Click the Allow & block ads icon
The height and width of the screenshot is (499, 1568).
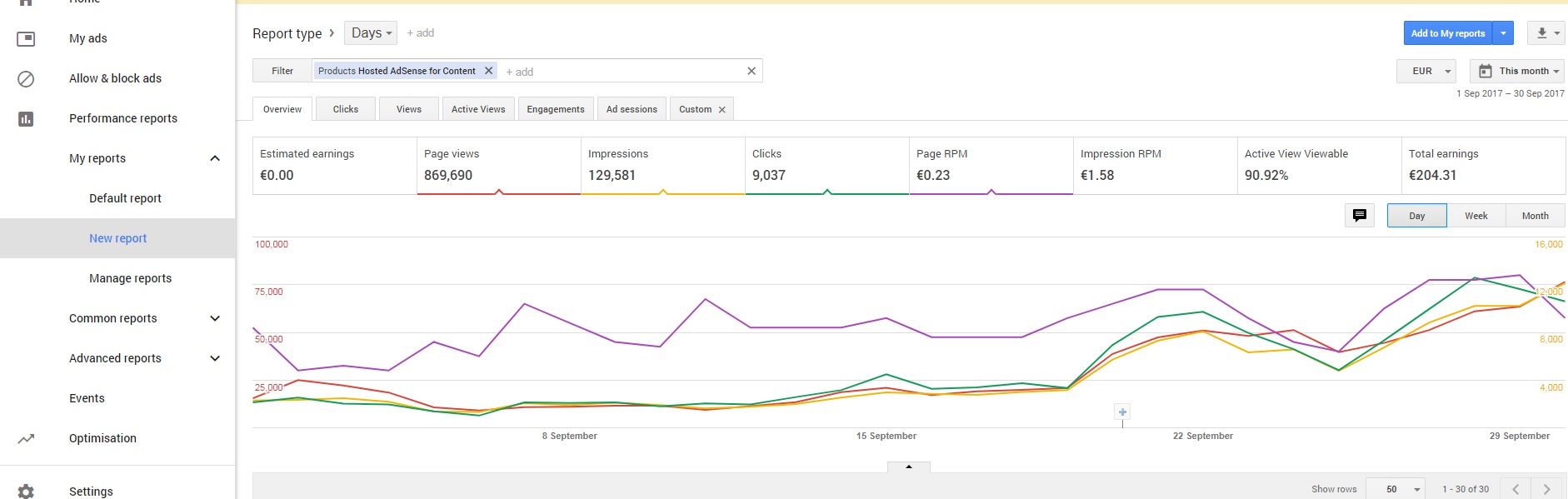pyautogui.click(x=26, y=78)
